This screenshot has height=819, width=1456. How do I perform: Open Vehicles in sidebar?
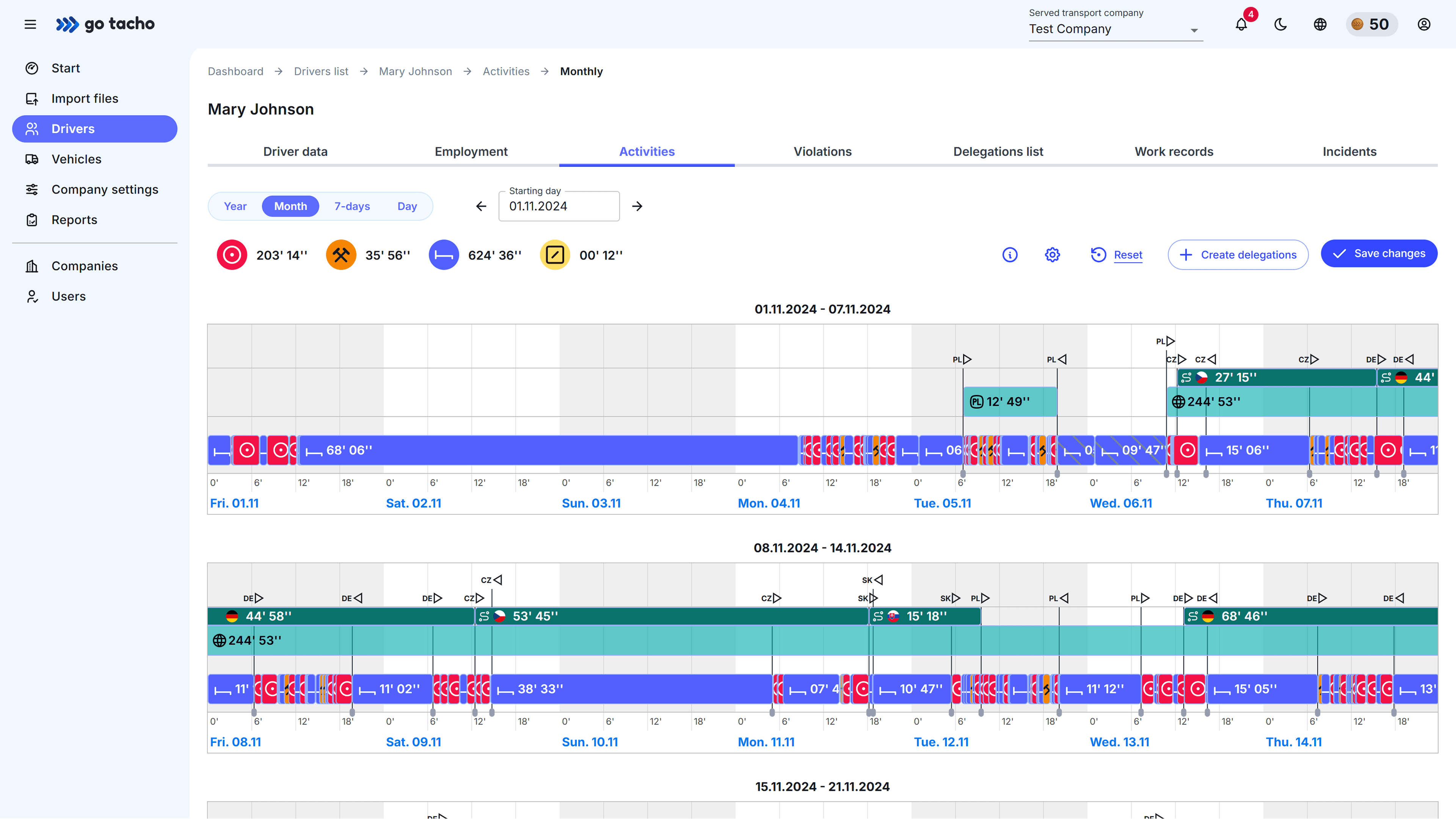[x=95, y=159]
